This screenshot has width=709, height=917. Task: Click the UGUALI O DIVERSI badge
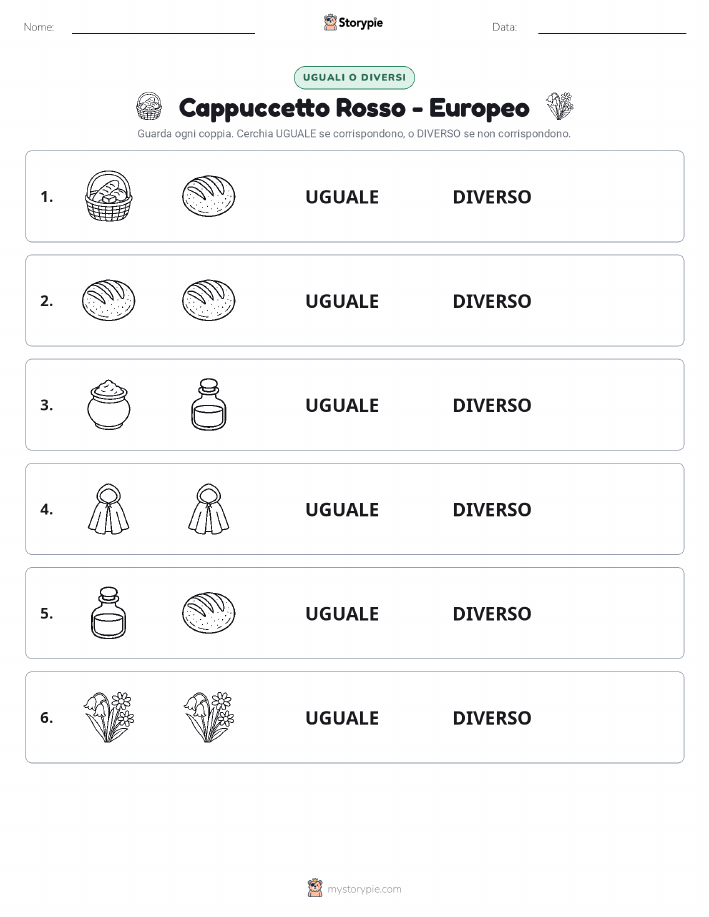click(354, 77)
